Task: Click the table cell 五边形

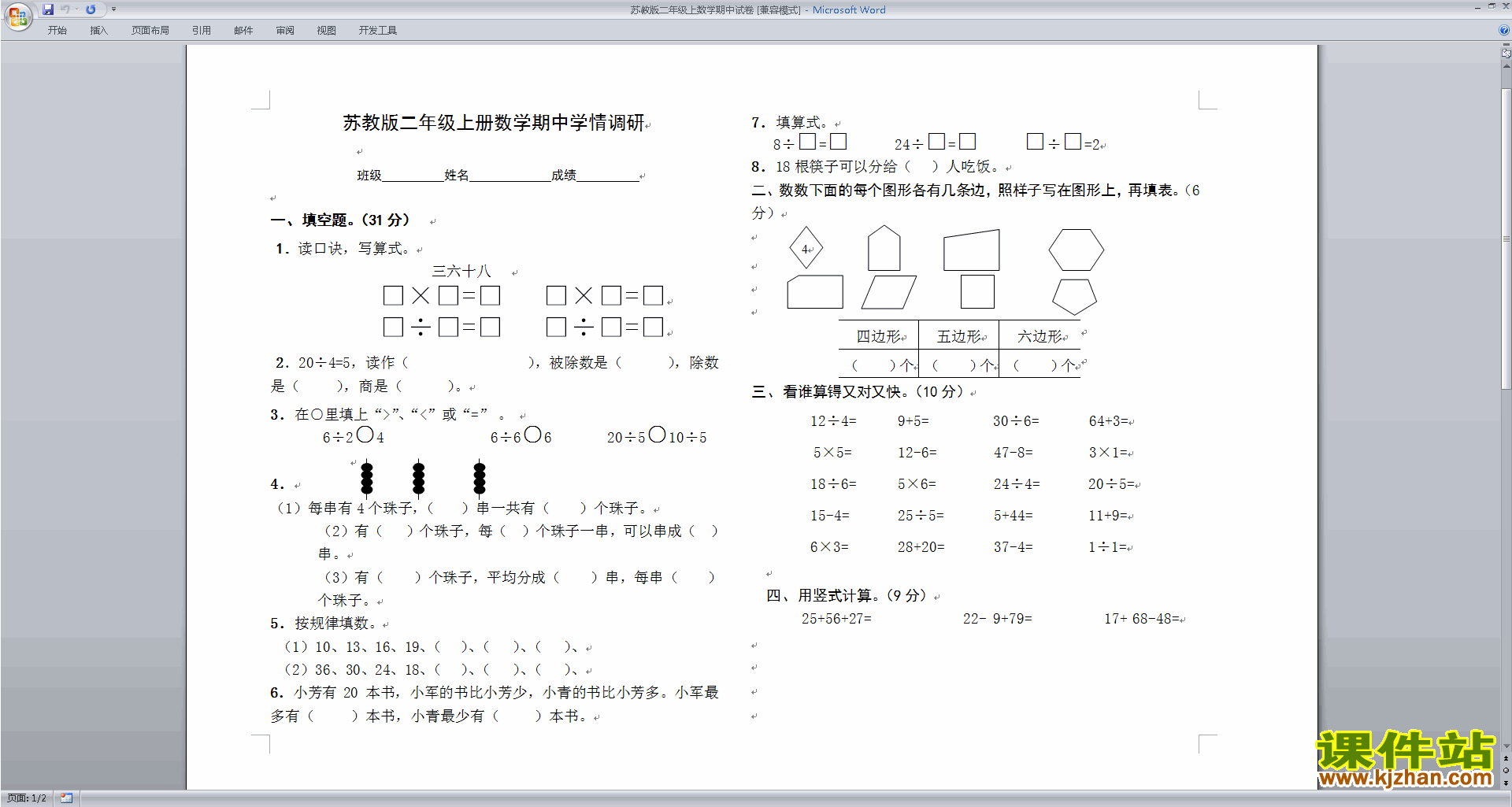Action: 959,336
